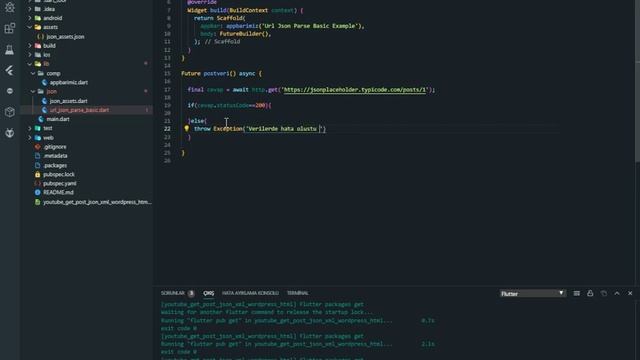Open pubspec.lock file

(x=59, y=174)
